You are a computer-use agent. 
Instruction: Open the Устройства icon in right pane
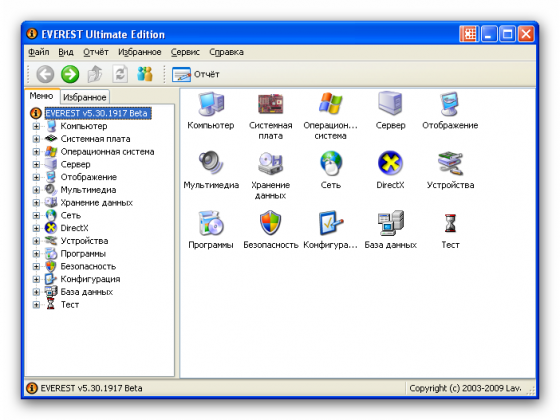pyautogui.click(x=450, y=163)
